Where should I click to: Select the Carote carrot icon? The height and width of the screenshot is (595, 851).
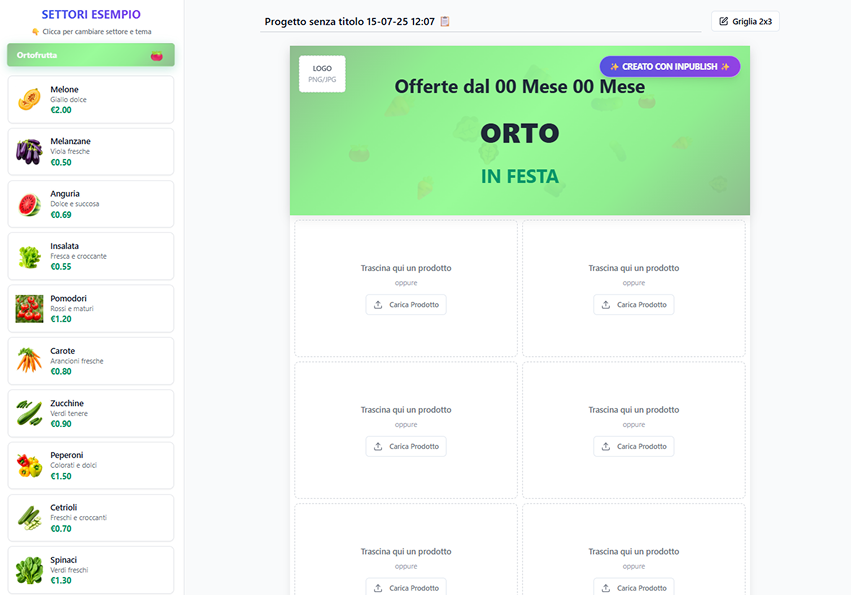click(29, 361)
